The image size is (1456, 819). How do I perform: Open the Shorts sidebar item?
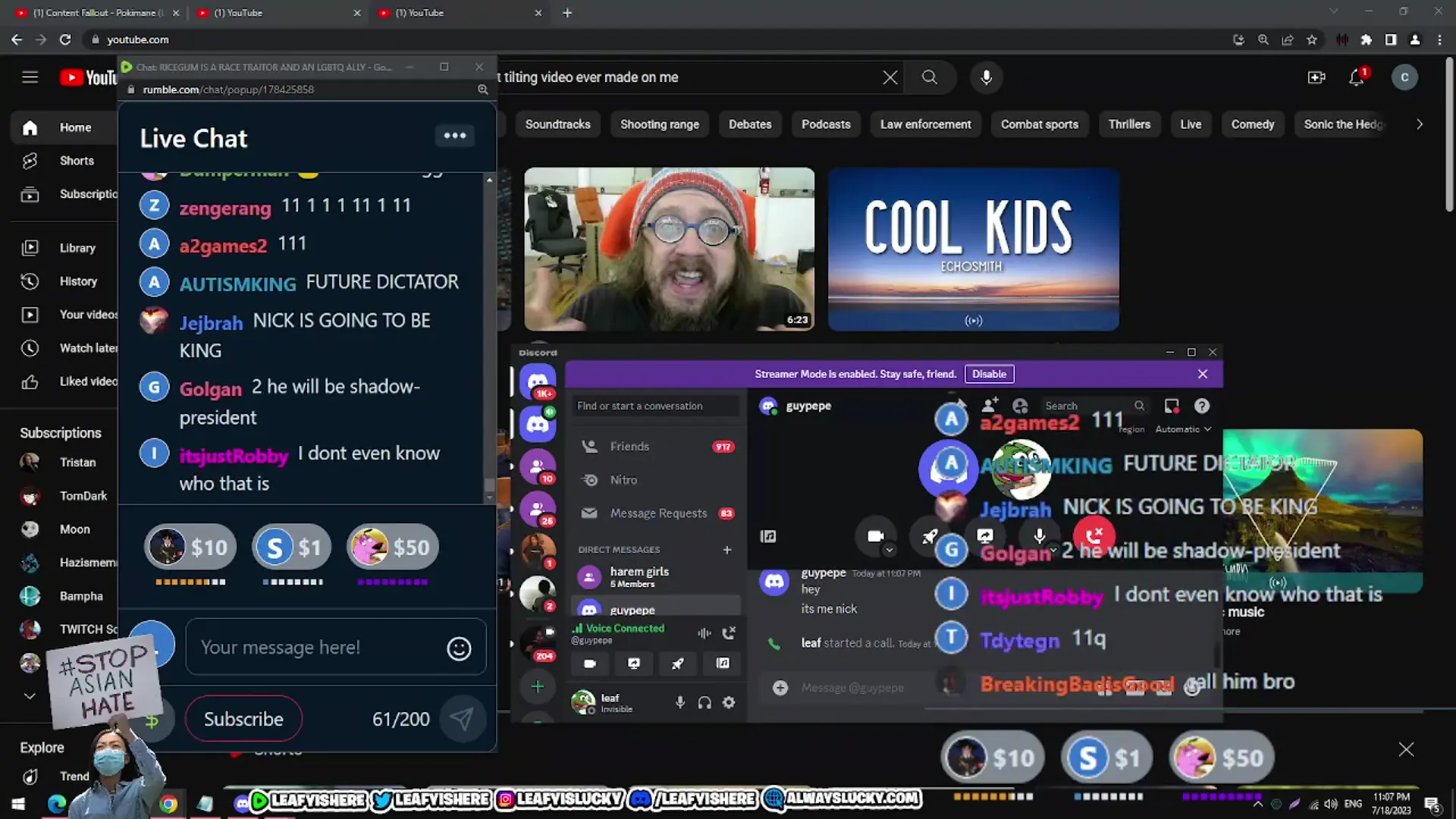[x=76, y=161]
